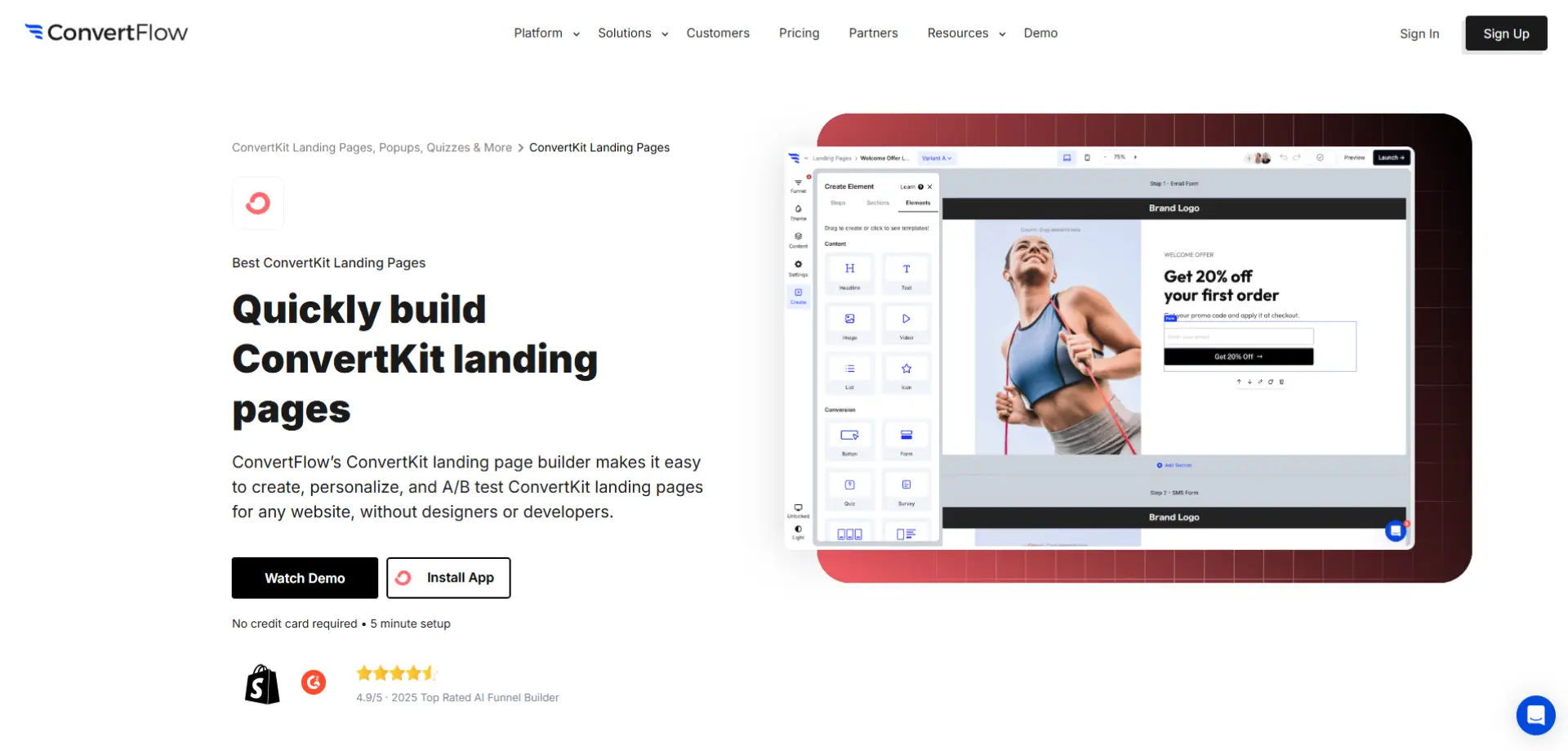This screenshot has width=1568, height=751.
Task: Expand the Solutions menu chevron
Action: (665, 34)
